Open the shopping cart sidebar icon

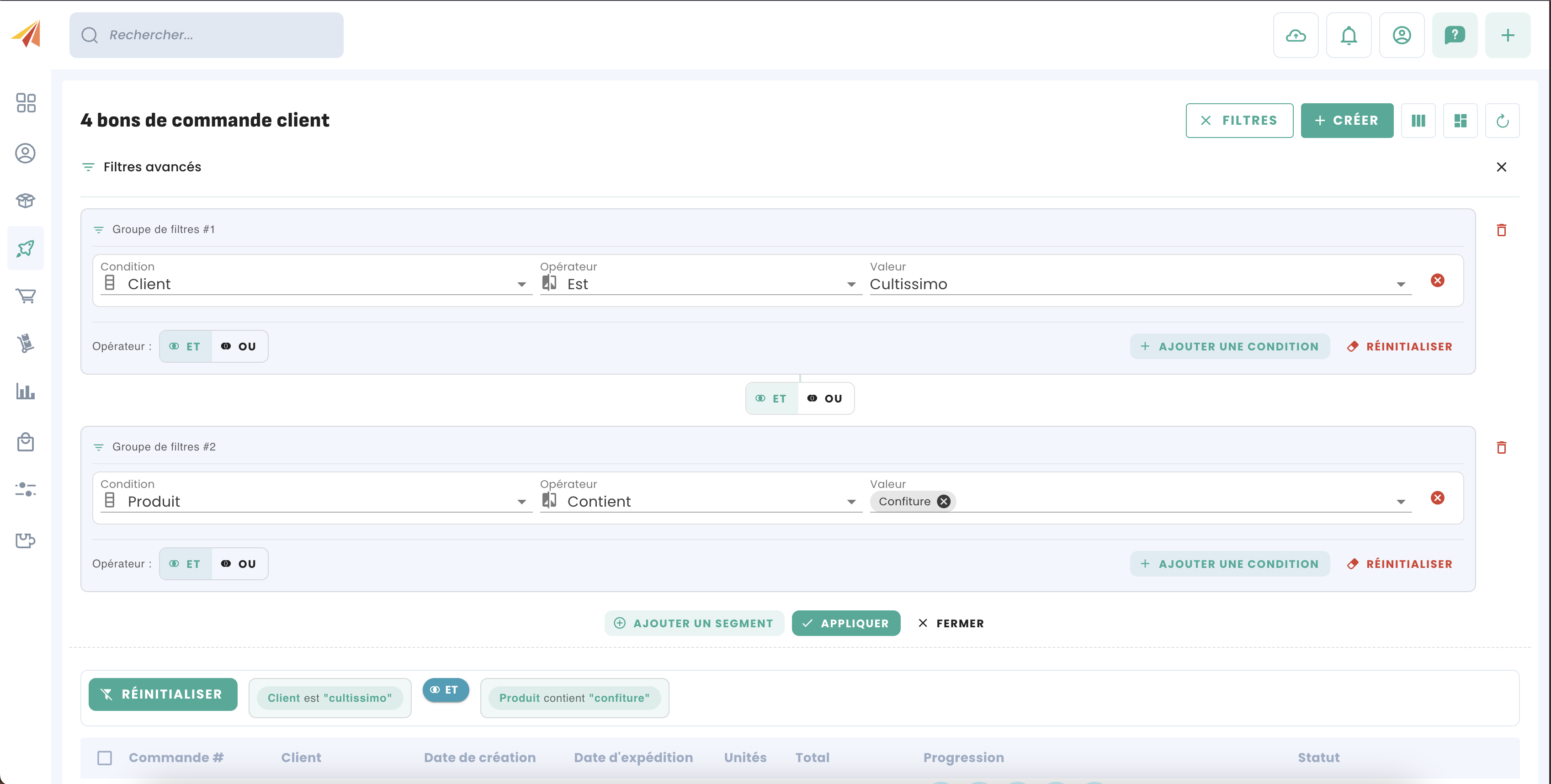[x=25, y=296]
